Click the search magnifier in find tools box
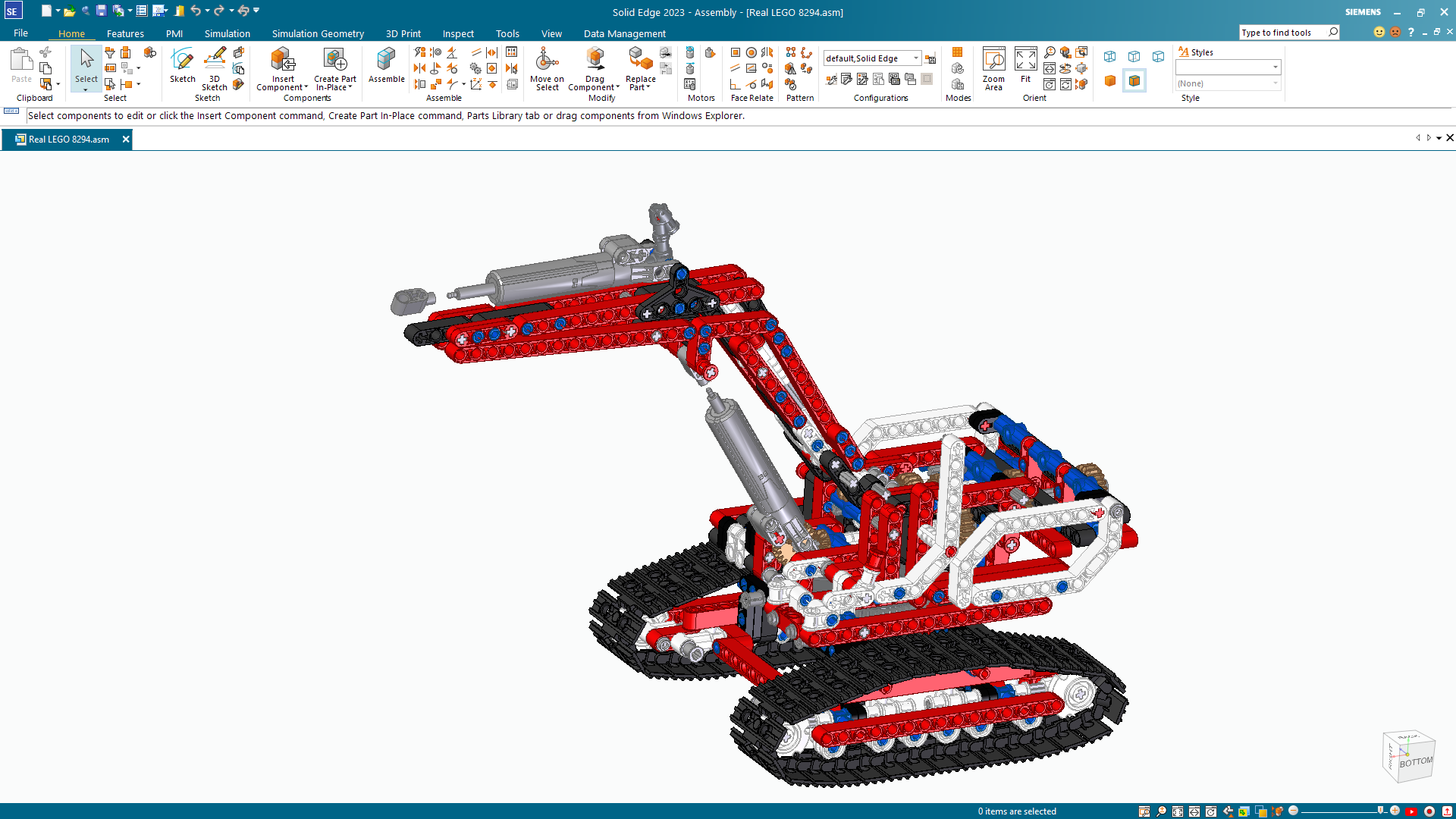1456x819 pixels. tap(1333, 32)
